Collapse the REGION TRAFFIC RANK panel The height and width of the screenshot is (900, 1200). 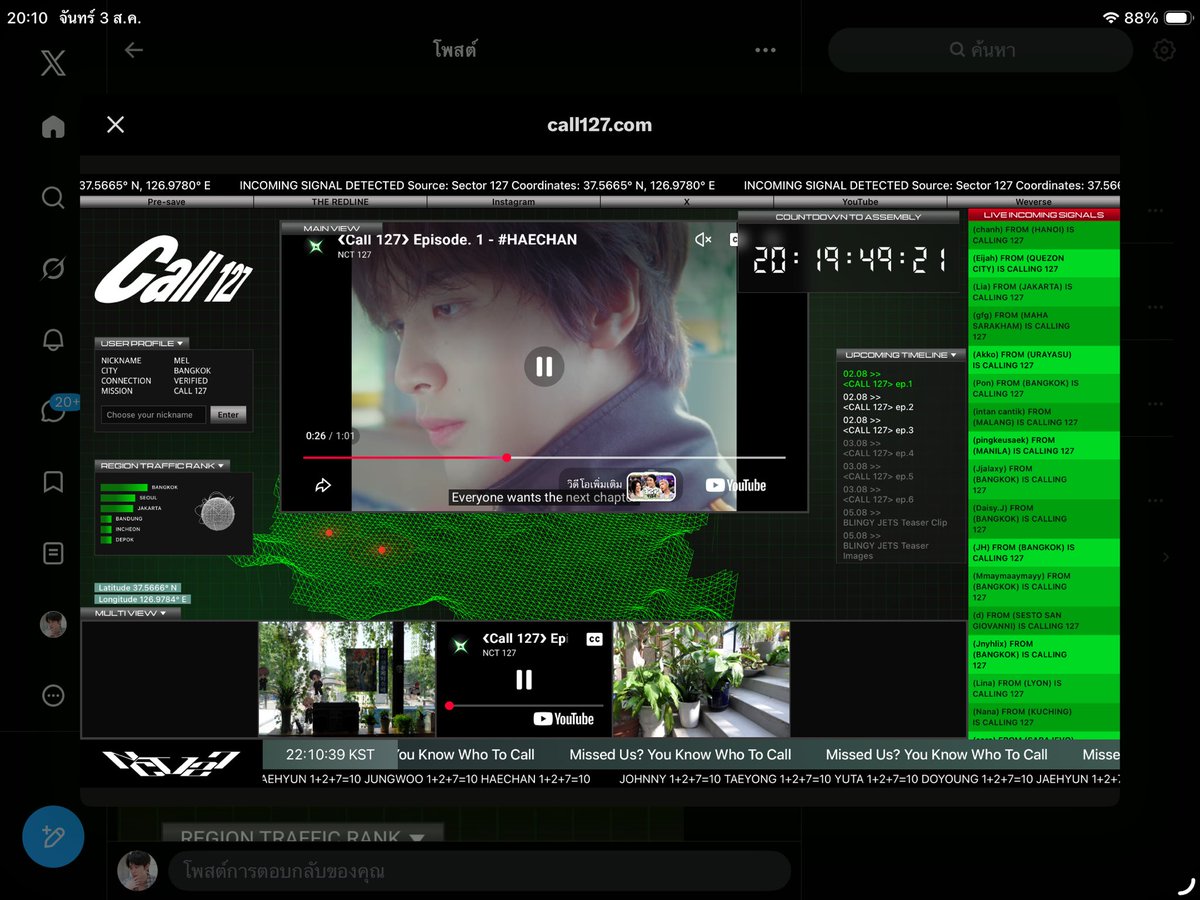[163, 465]
